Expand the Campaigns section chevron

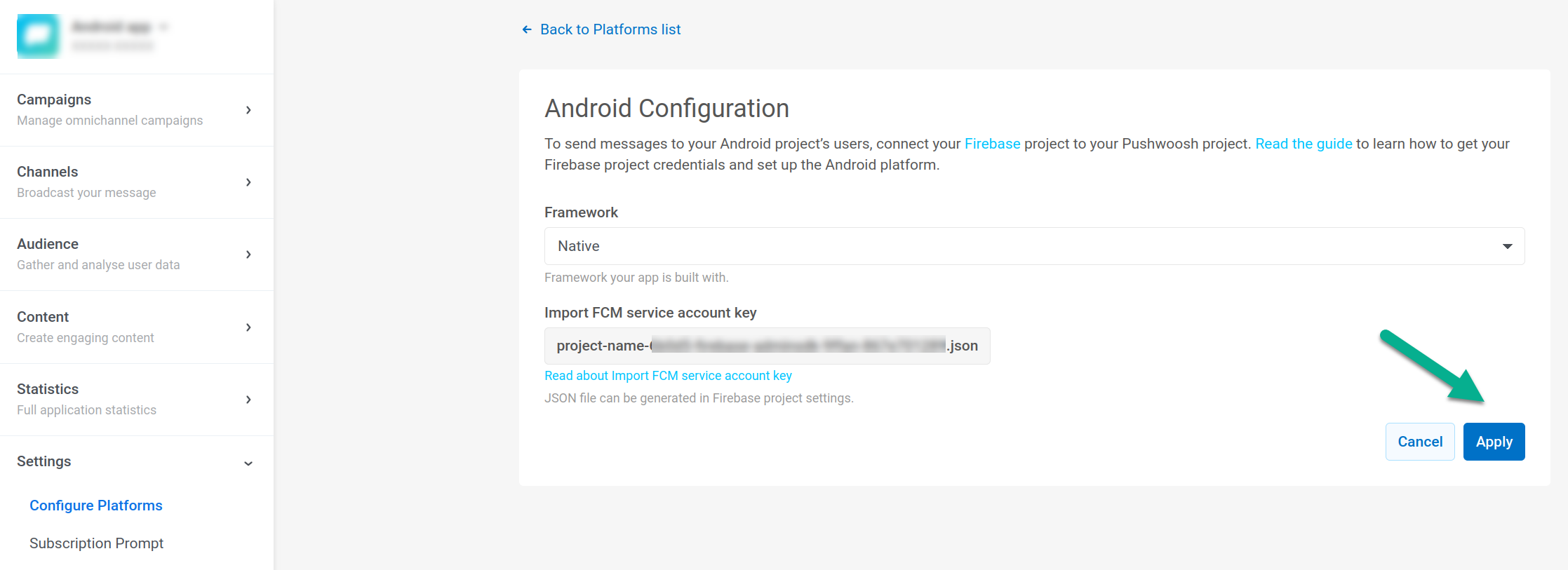(x=248, y=110)
